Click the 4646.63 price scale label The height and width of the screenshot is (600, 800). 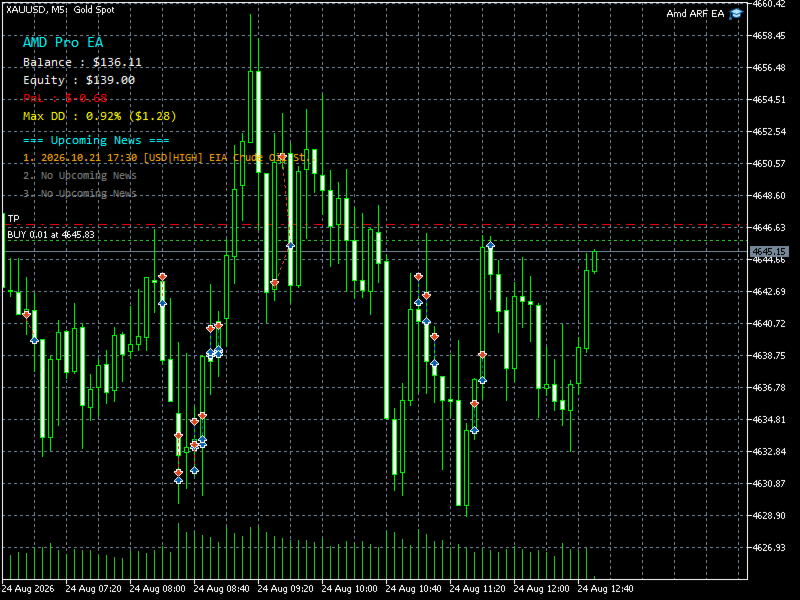[769, 228]
